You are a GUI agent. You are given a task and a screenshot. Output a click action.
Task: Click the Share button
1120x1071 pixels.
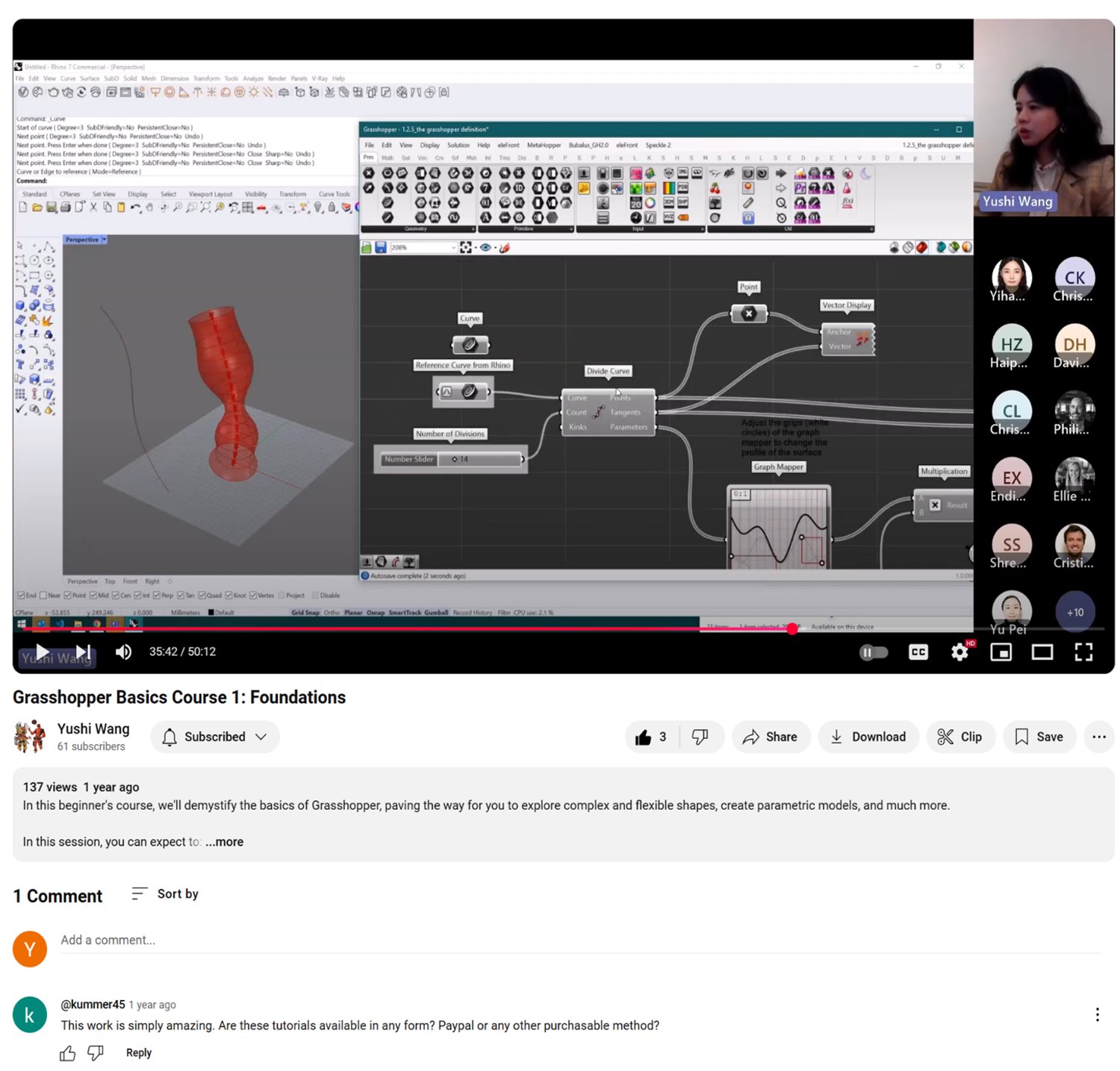pos(771,737)
